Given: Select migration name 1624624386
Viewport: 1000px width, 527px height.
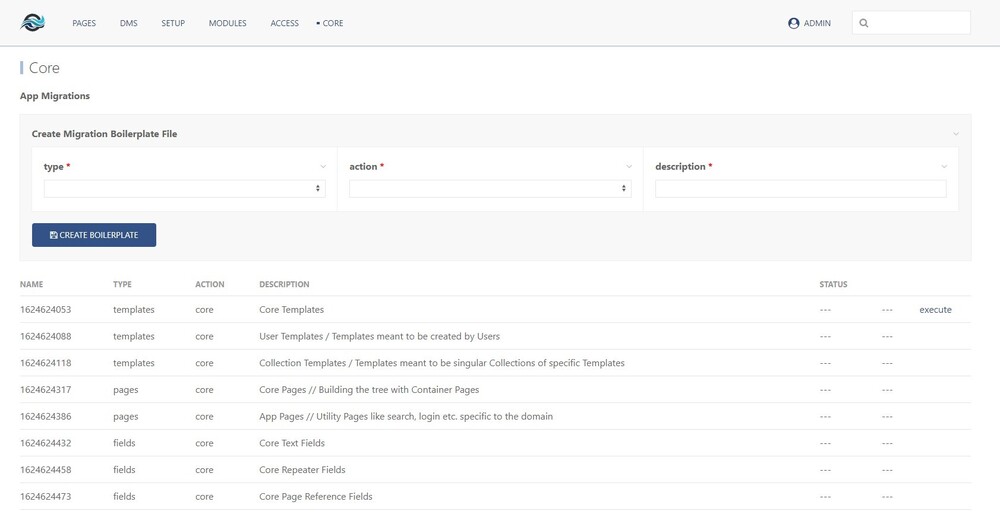Looking at the screenshot, I should coord(45,417).
